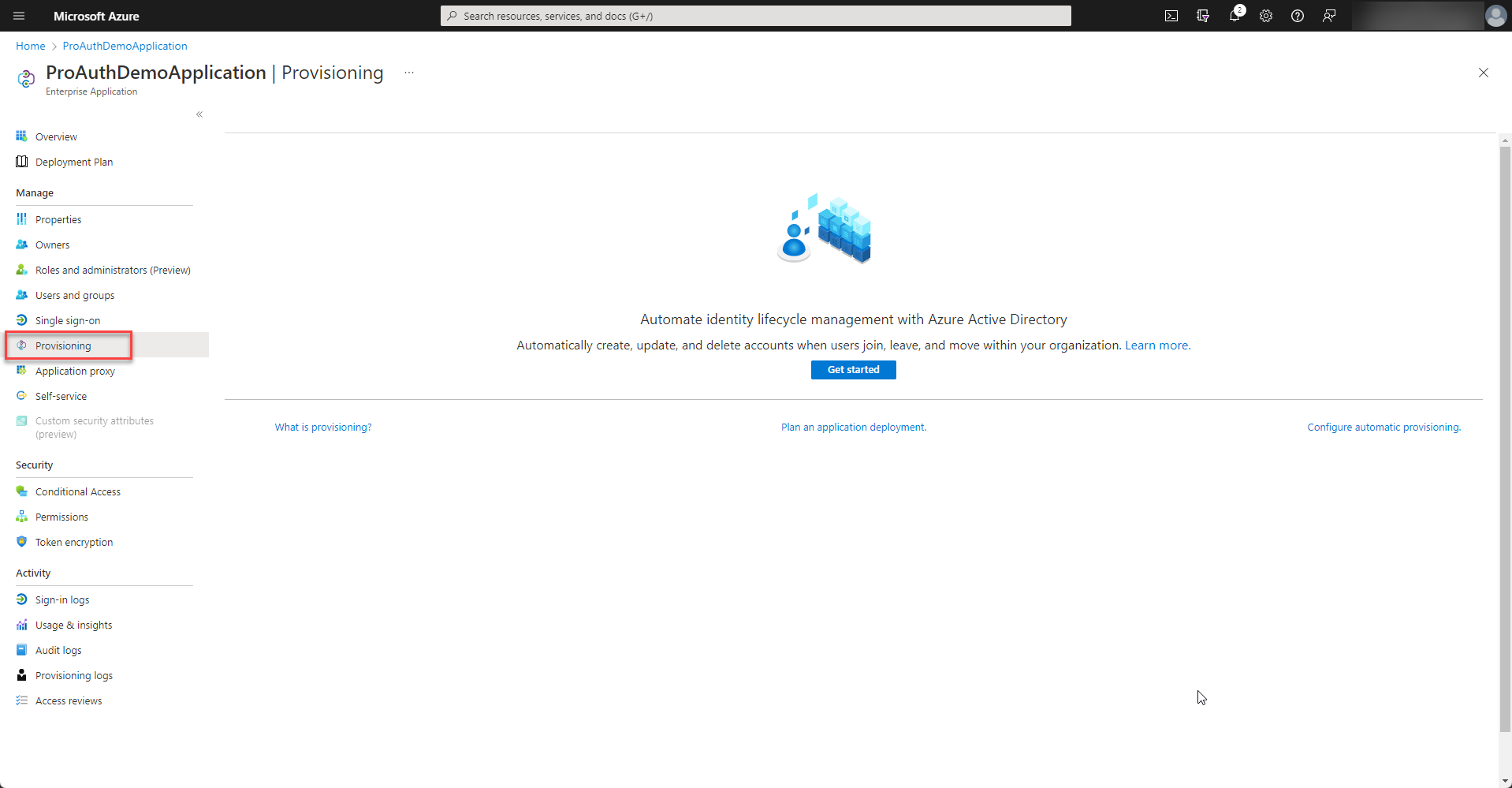The width and height of the screenshot is (1512, 788).
Task: Click the search resources field
Action: [x=754, y=16]
